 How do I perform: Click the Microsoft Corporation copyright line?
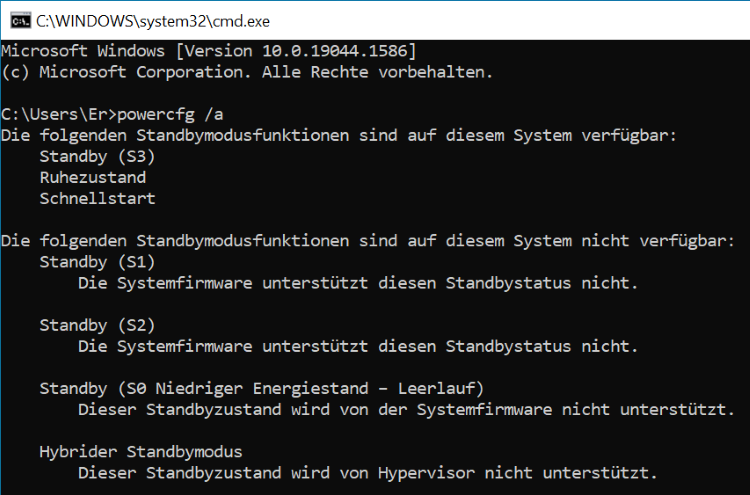coord(247,72)
